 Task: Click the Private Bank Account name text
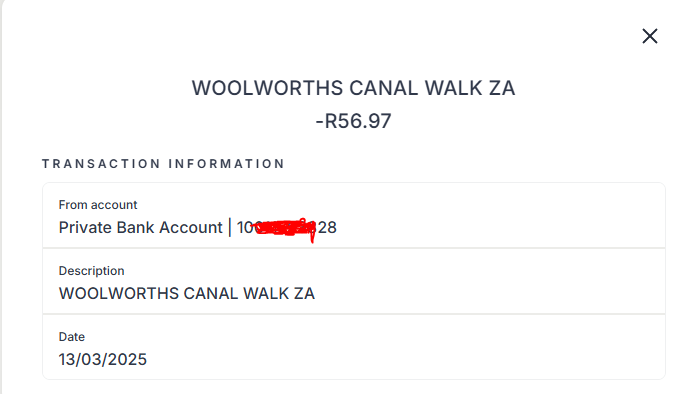[141, 227]
